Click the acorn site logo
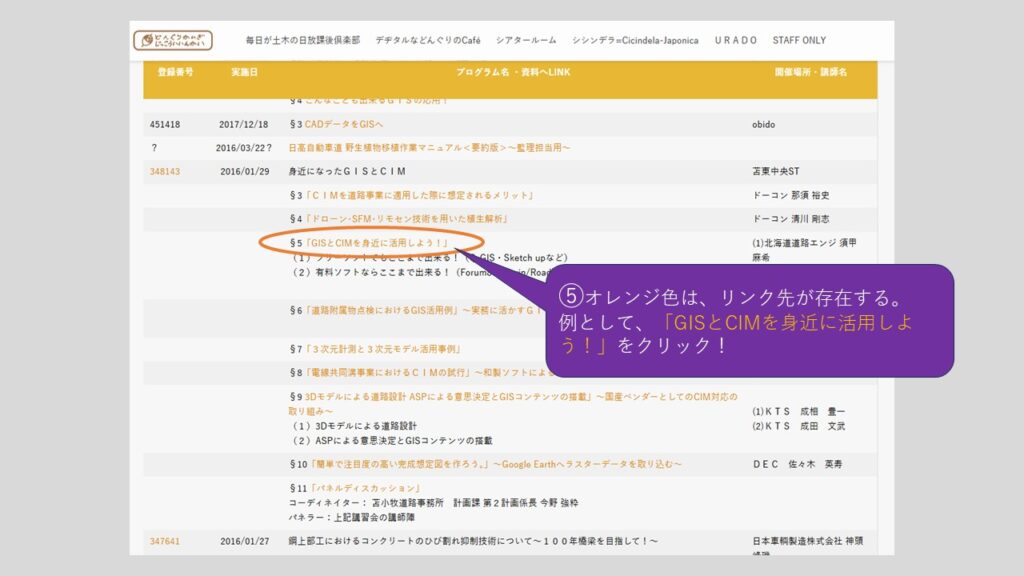This screenshot has width=1024, height=576. click(172, 41)
